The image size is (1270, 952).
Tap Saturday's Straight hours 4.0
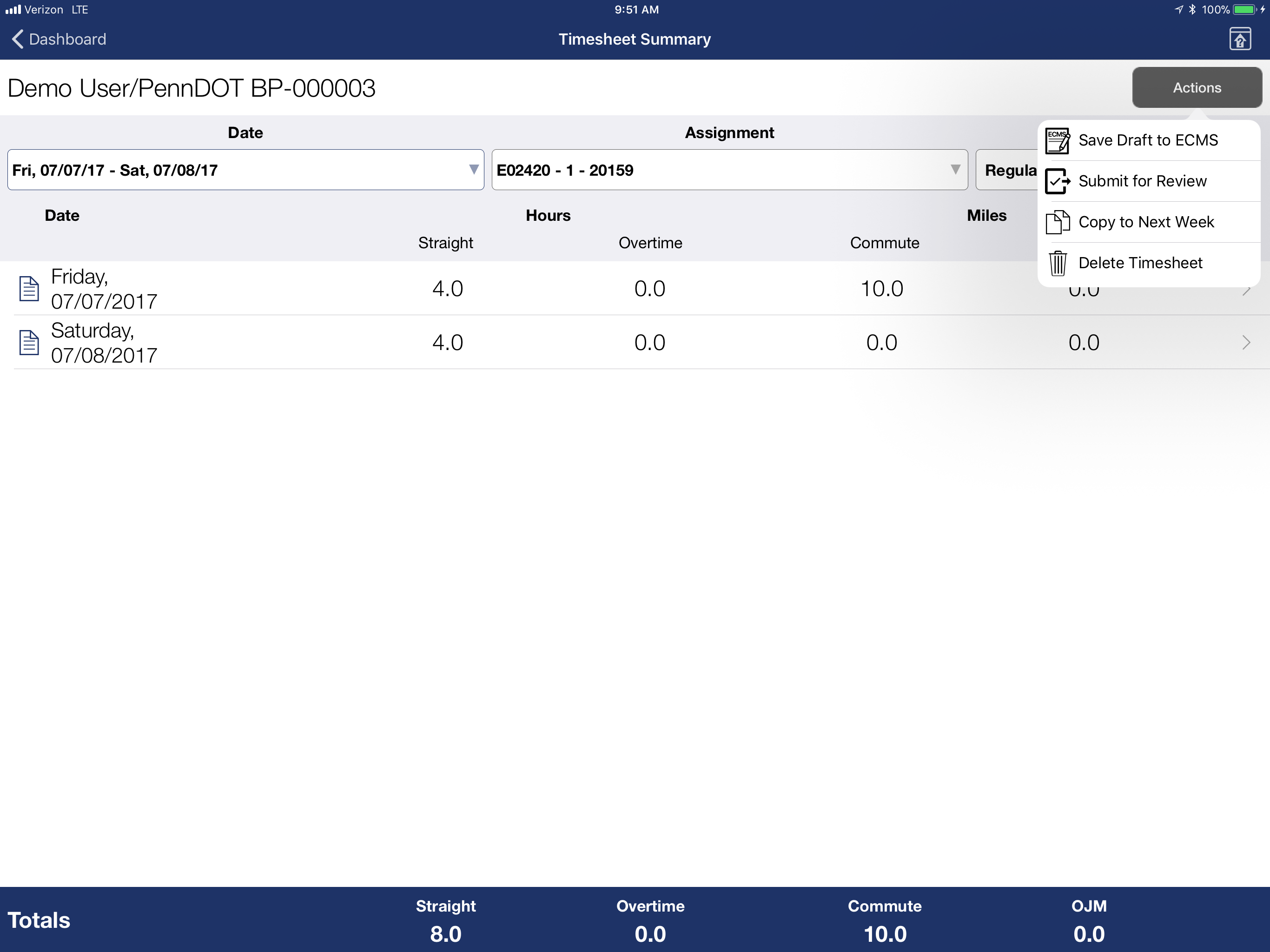tap(447, 342)
